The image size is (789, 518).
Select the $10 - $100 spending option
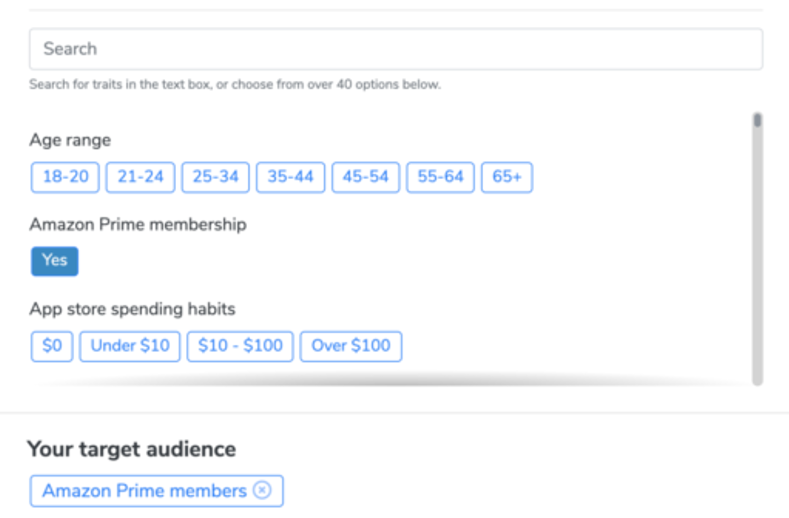pos(240,346)
